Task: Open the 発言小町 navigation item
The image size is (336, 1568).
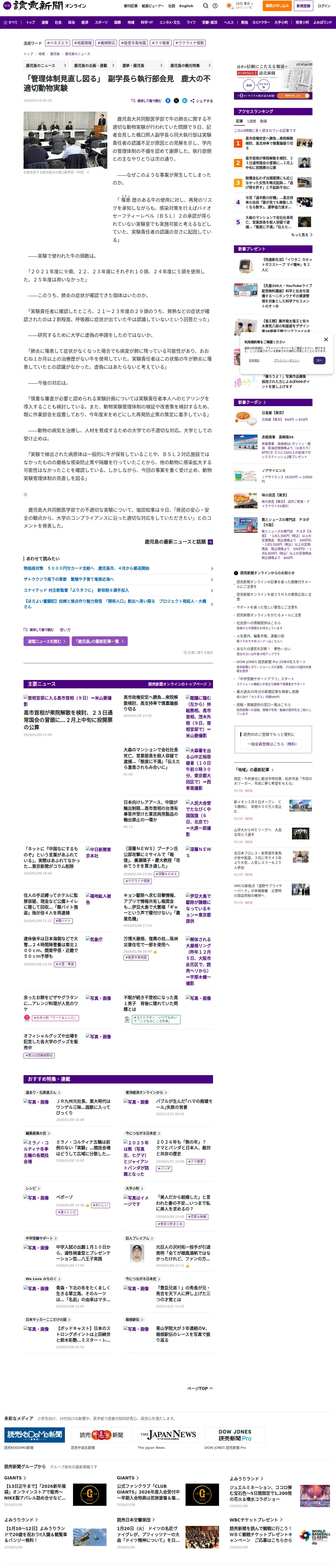Action: click(303, 22)
